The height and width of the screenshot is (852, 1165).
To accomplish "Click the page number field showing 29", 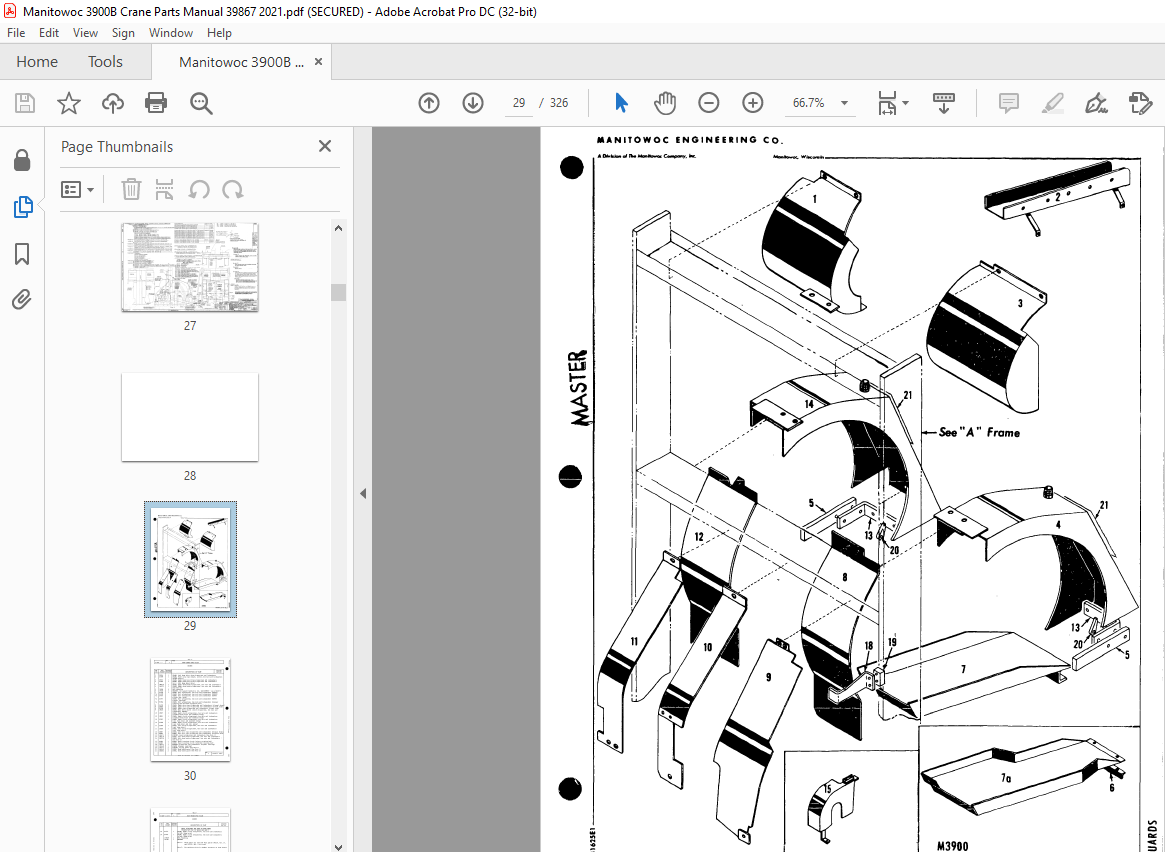I will point(519,103).
